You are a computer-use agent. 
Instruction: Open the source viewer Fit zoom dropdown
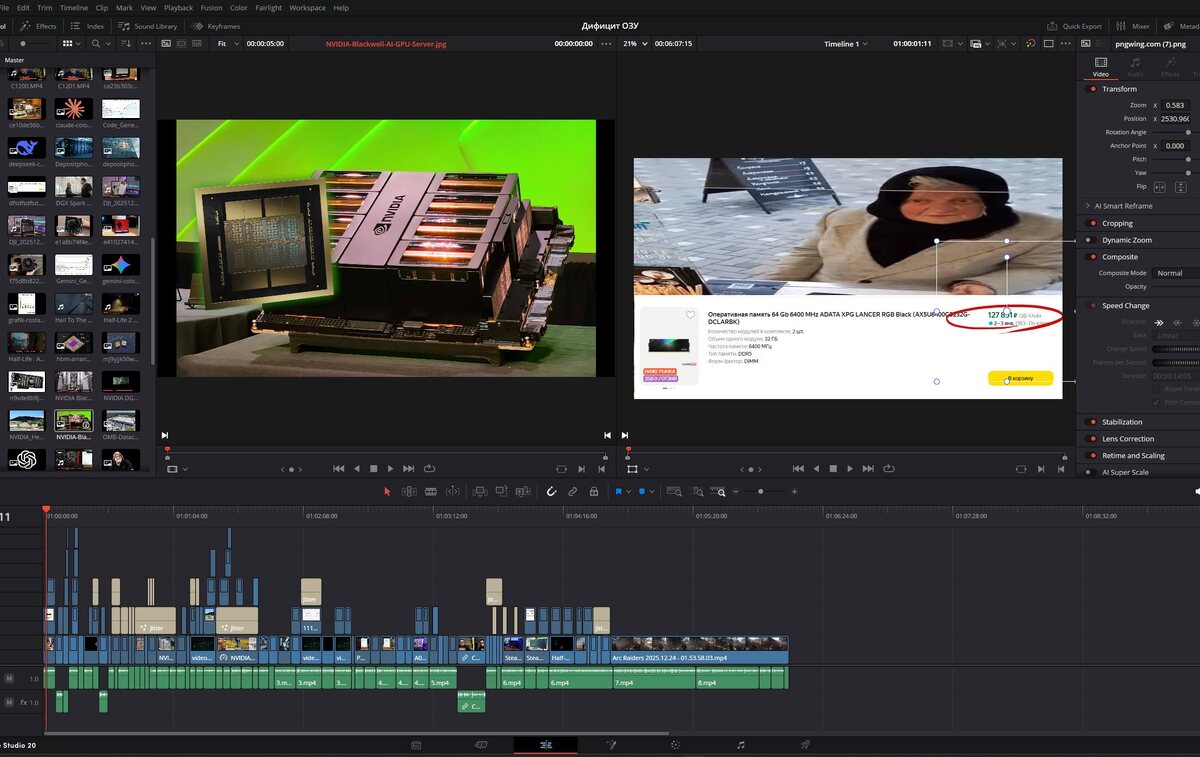click(x=227, y=44)
